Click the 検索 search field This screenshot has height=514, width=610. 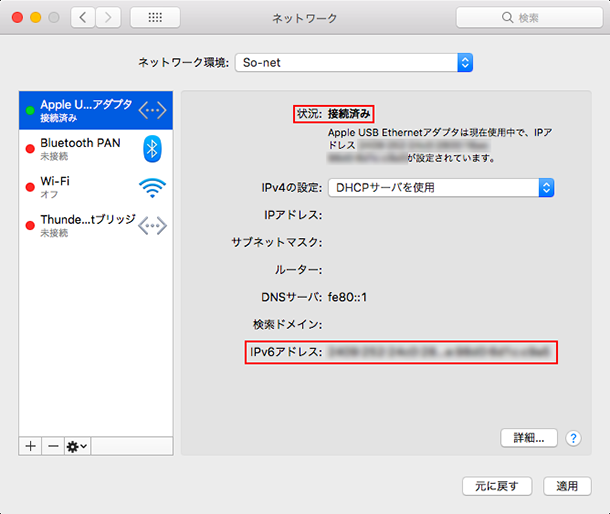[x=528, y=18]
